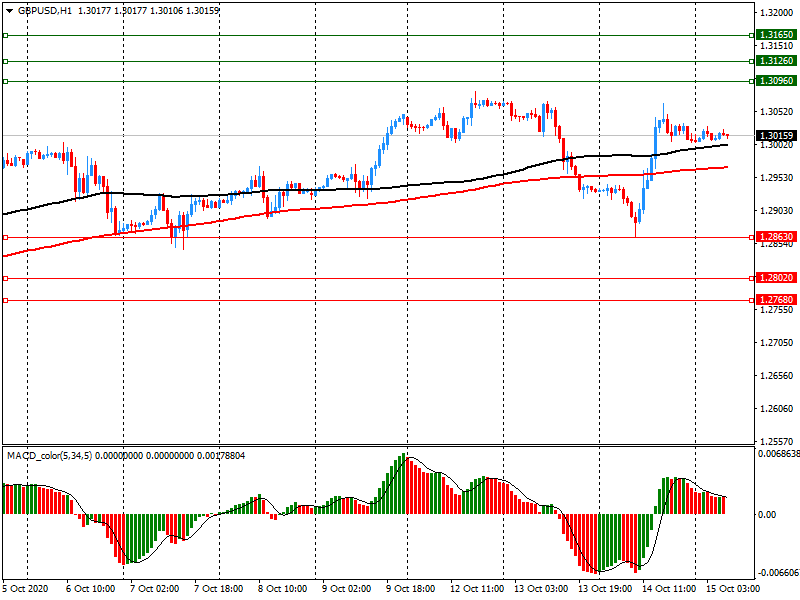Click the 1.30520 price axis value

pos(776,112)
